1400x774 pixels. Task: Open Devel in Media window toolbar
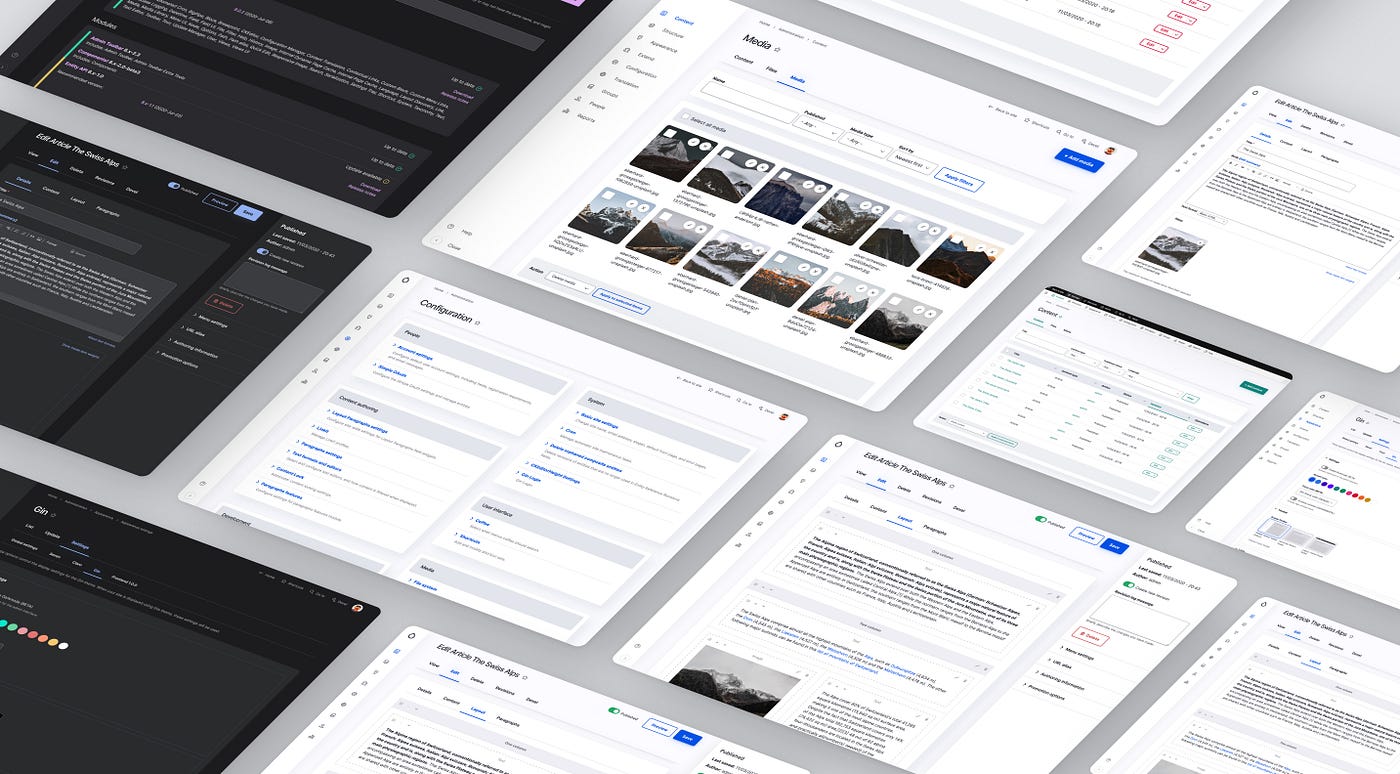tap(1092, 141)
